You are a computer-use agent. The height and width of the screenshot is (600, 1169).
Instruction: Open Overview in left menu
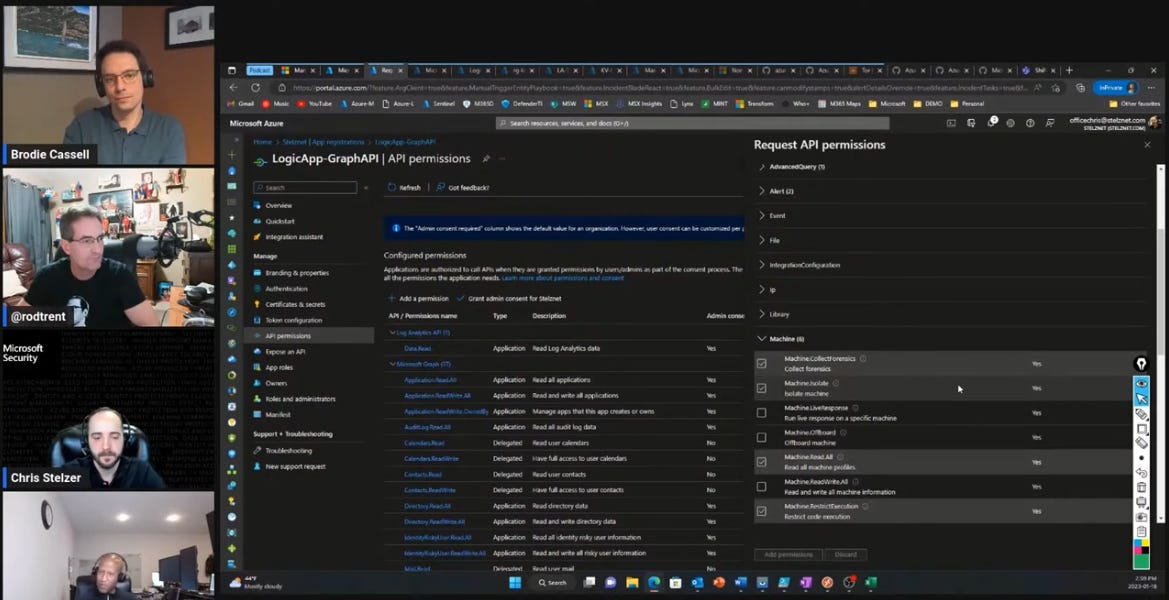pyautogui.click(x=279, y=206)
